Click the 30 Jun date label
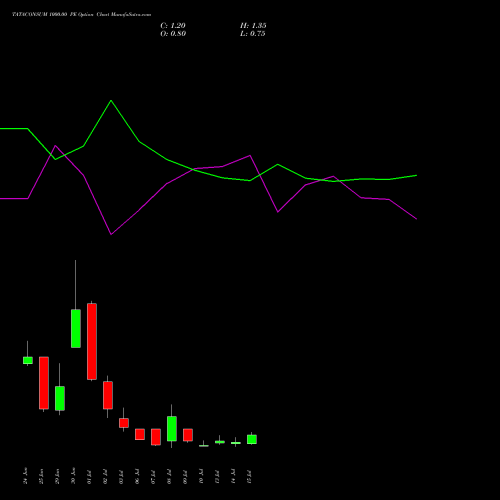This screenshot has width=500, height=500. 73,476
